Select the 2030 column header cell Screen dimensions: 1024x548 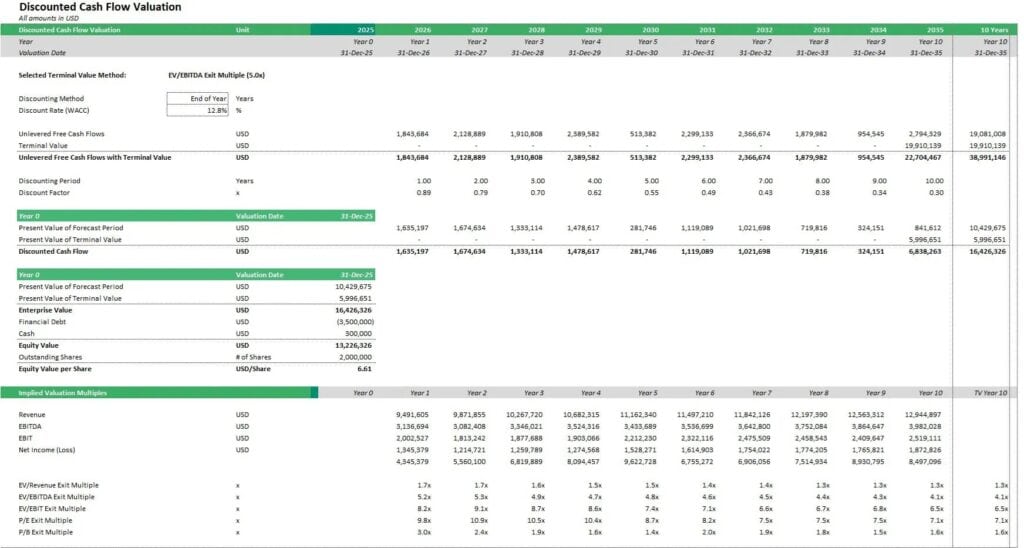[x=650, y=30]
